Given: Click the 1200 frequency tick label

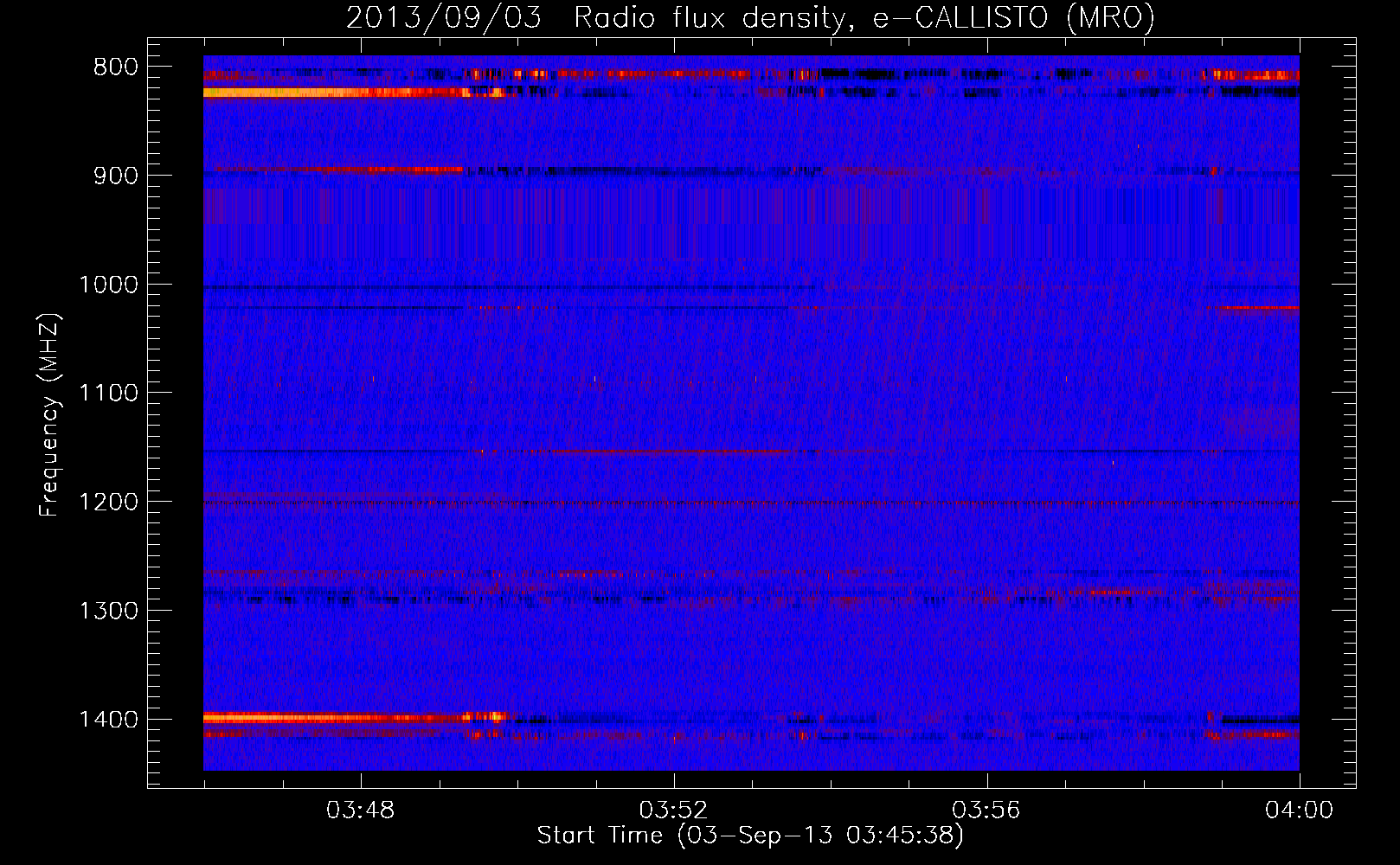Looking at the screenshot, I should coord(108,503).
